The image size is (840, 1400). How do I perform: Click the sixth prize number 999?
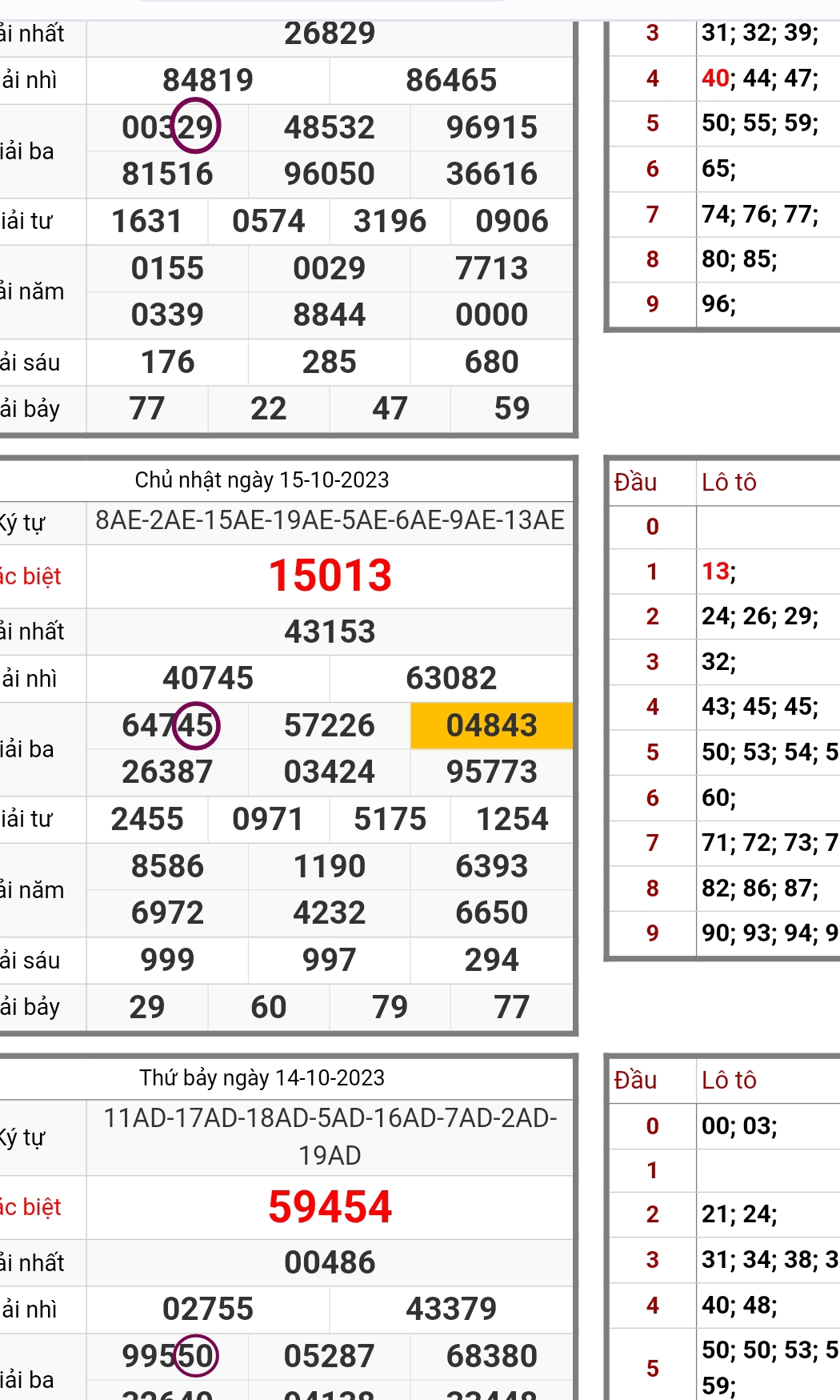coord(167,960)
